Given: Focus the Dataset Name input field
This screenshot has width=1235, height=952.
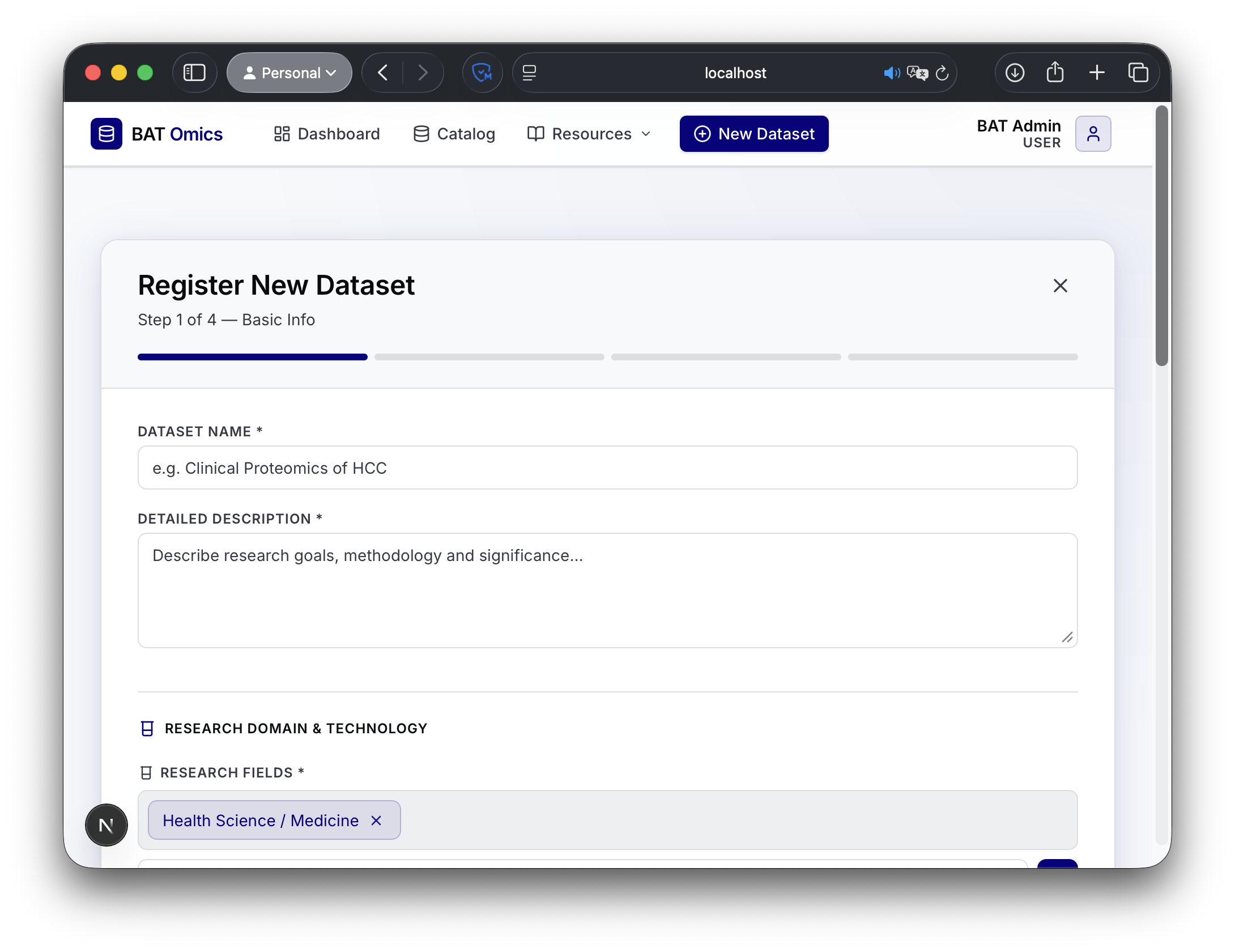Looking at the screenshot, I should 607,468.
